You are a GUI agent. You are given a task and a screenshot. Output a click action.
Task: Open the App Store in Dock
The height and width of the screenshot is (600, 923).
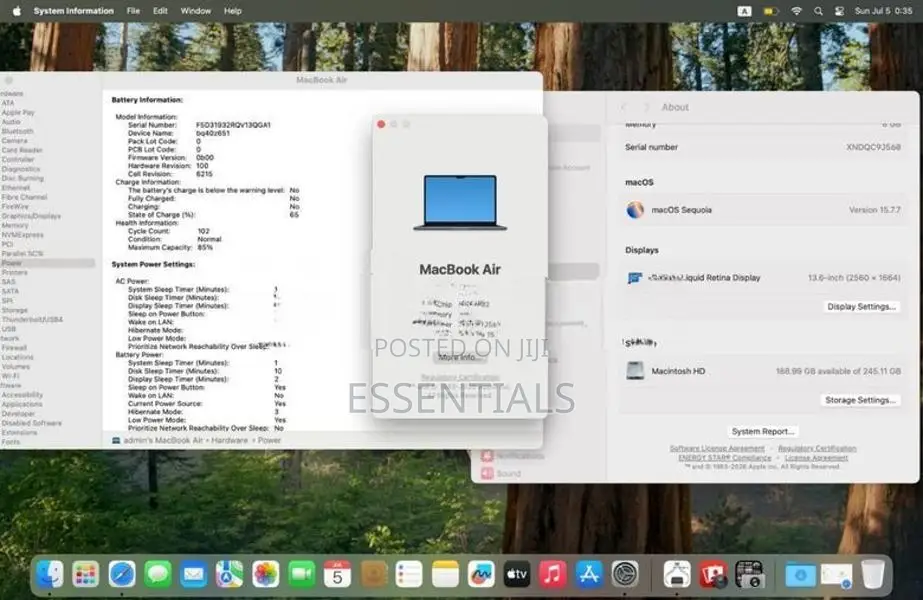(589, 574)
